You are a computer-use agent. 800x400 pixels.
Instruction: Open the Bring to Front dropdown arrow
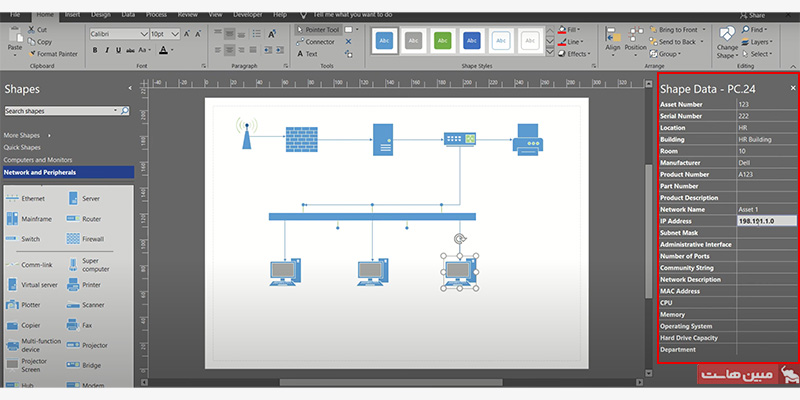pos(702,31)
